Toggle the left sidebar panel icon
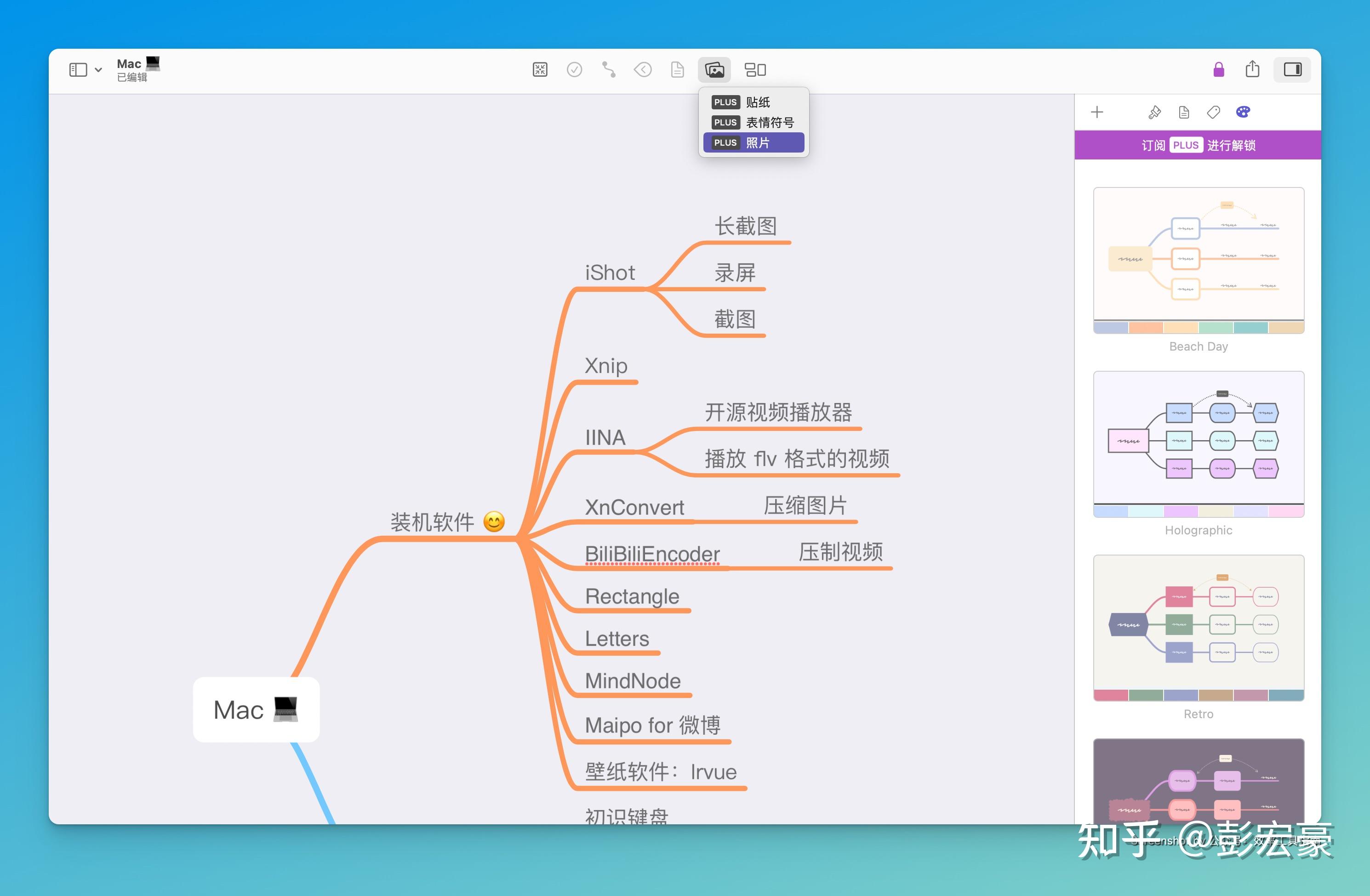This screenshot has height=896, width=1370. [x=79, y=69]
